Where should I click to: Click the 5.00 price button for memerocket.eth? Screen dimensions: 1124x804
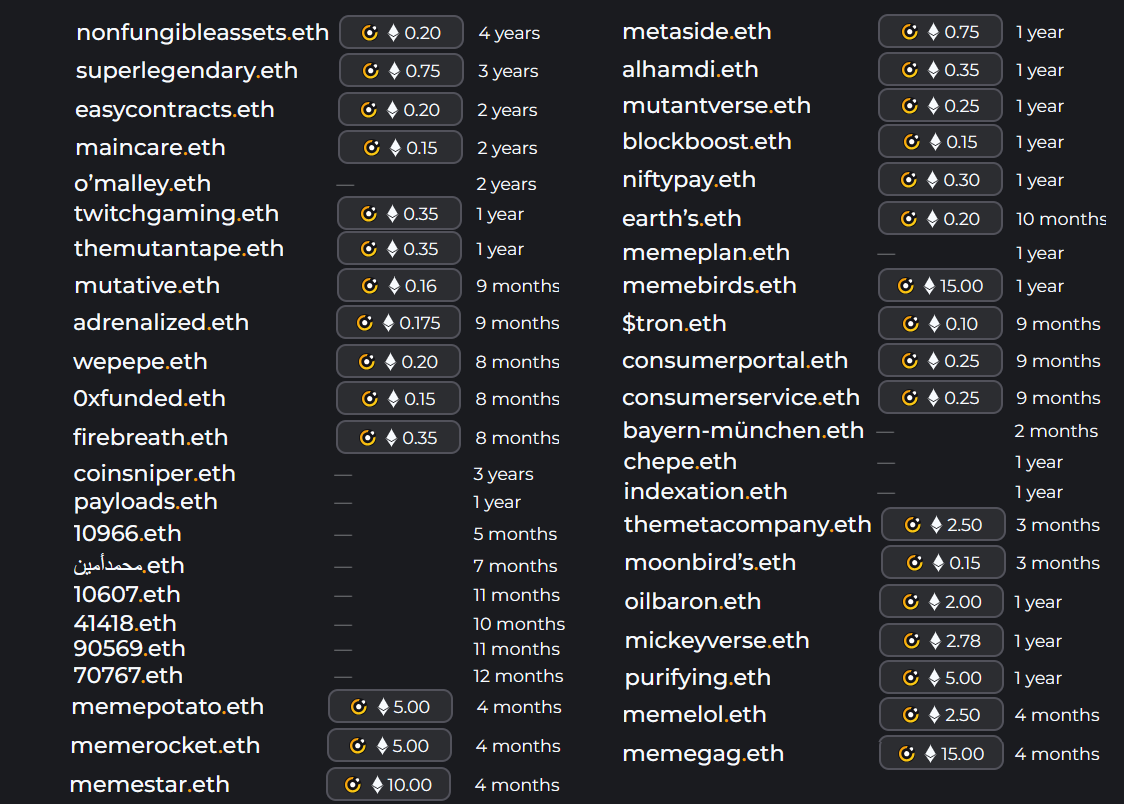389,746
